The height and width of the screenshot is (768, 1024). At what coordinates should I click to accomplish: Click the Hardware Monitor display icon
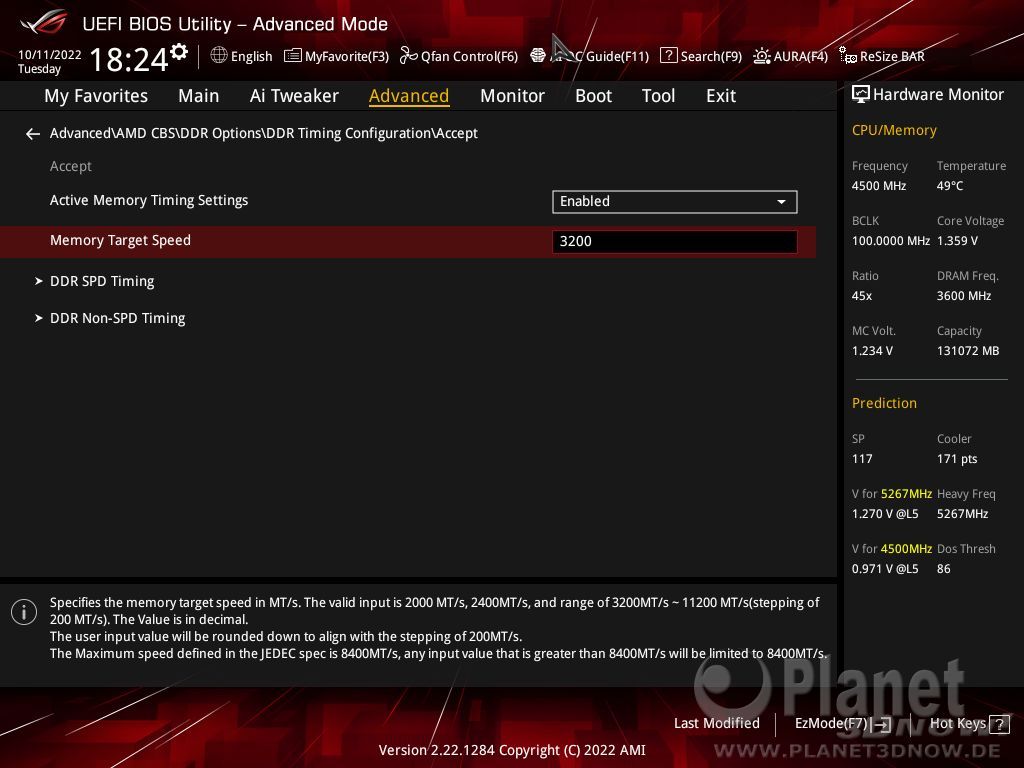coord(861,95)
